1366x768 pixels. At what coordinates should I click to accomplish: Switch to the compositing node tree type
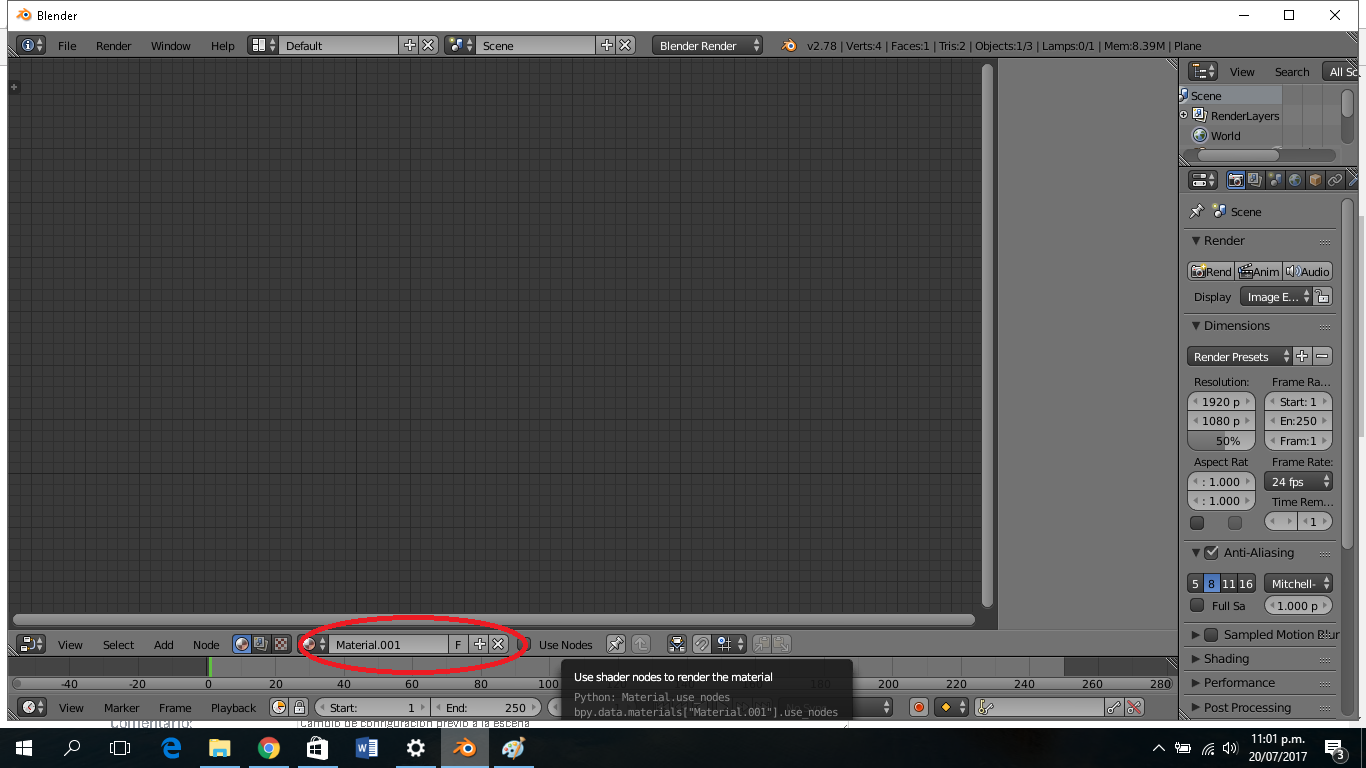pyautogui.click(x=261, y=645)
